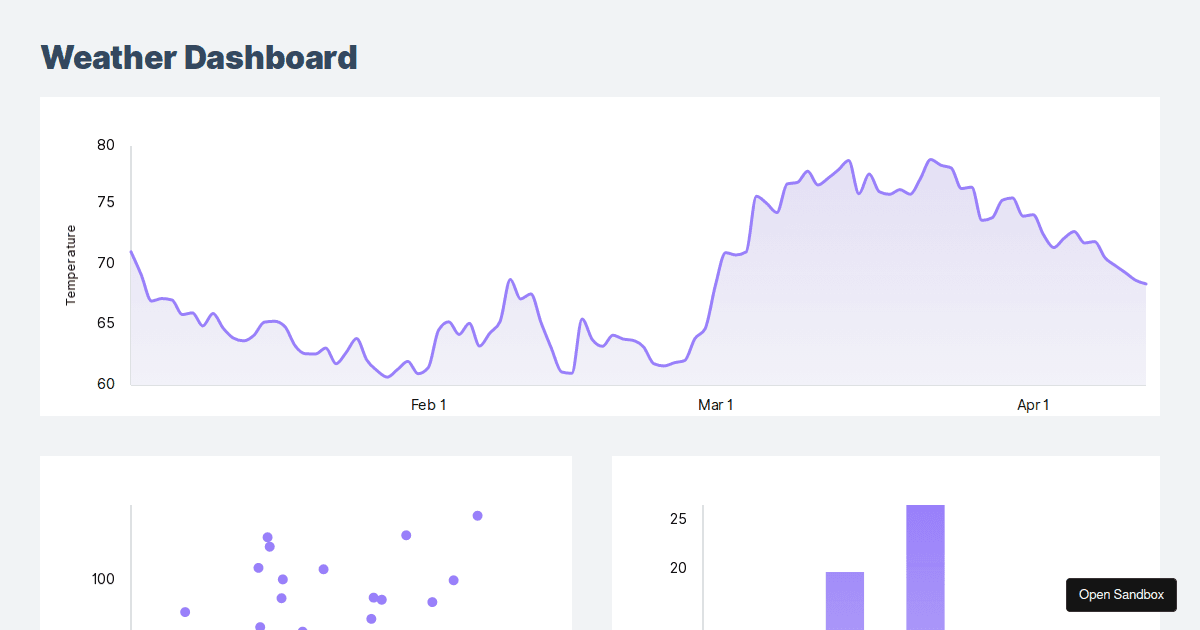Click the 70 tick on temperature axis

[x=106, y=263]
